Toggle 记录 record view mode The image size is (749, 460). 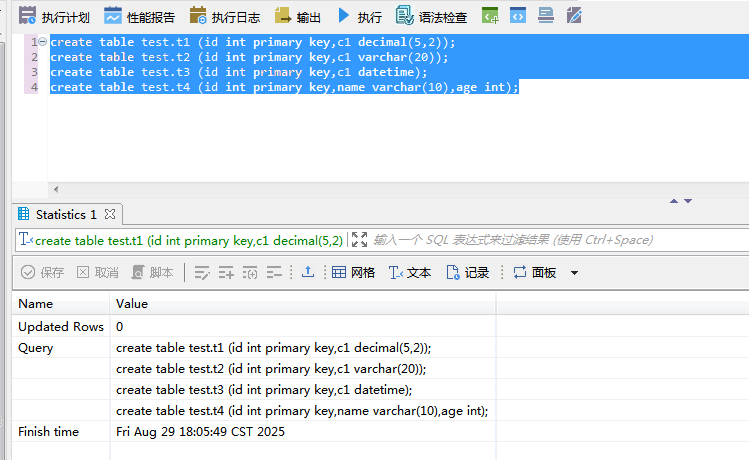coord(467,272)
